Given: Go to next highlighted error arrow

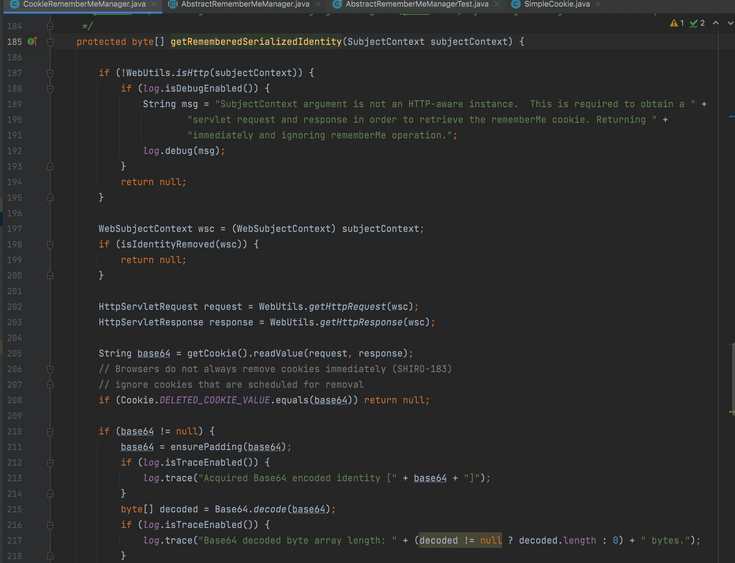Looking at the screenshot, I should [730, 23].
